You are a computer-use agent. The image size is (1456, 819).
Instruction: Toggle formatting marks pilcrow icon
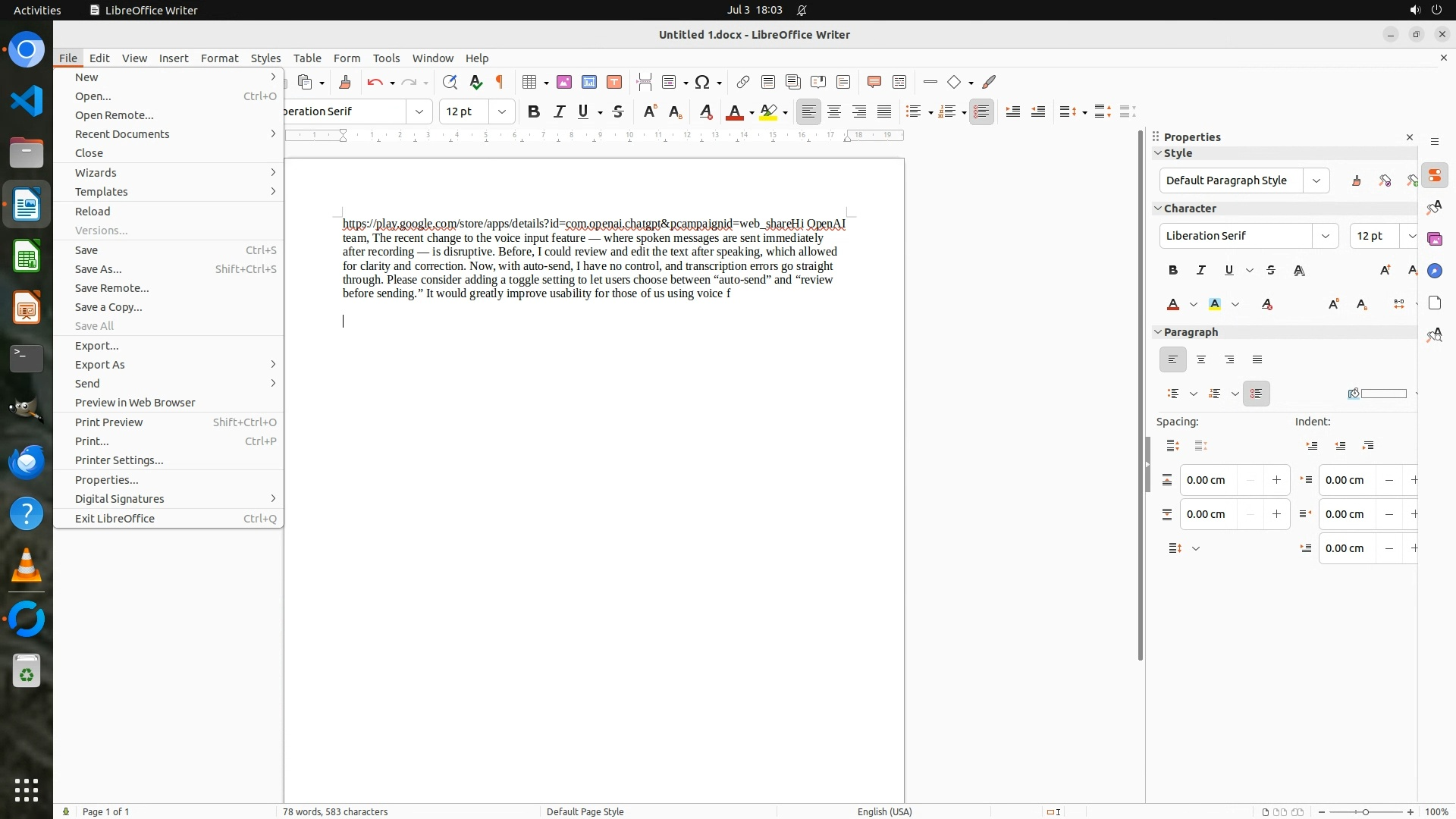(x=500, y=82)
